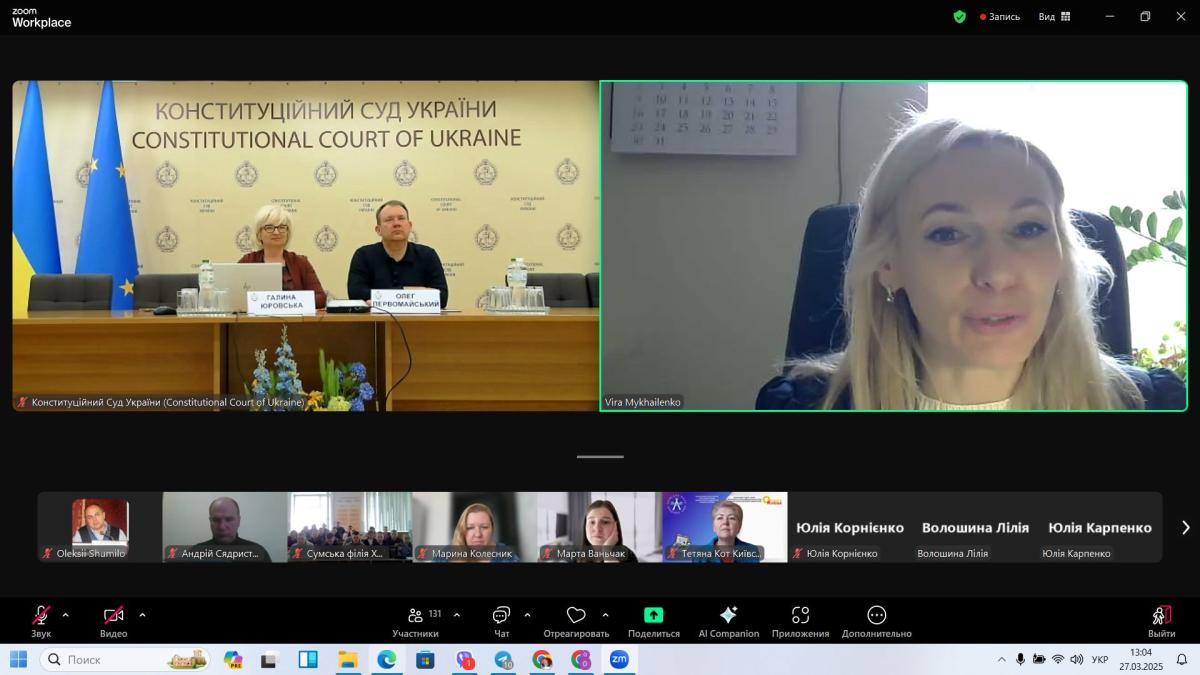1200x675 pixels.
Task: Leave the meeting
Action: [x=1161, y=620]
